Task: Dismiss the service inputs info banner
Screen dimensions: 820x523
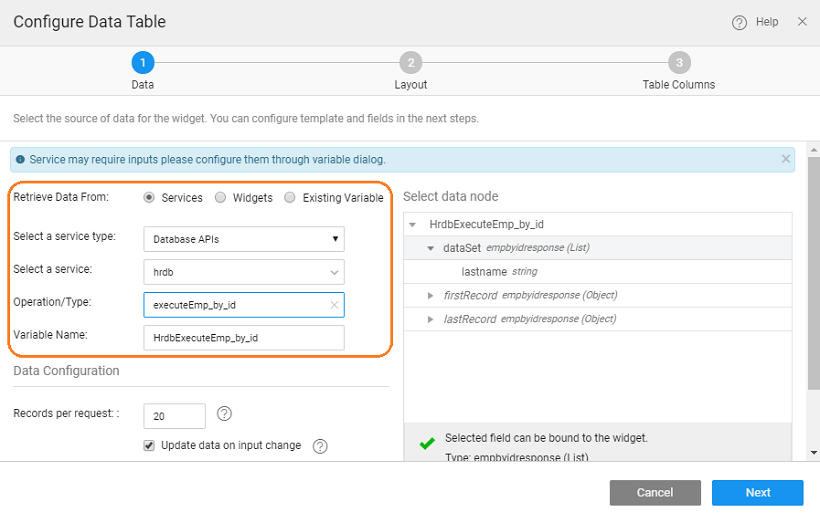Action: pyautogui.click(x=785, y=158)
